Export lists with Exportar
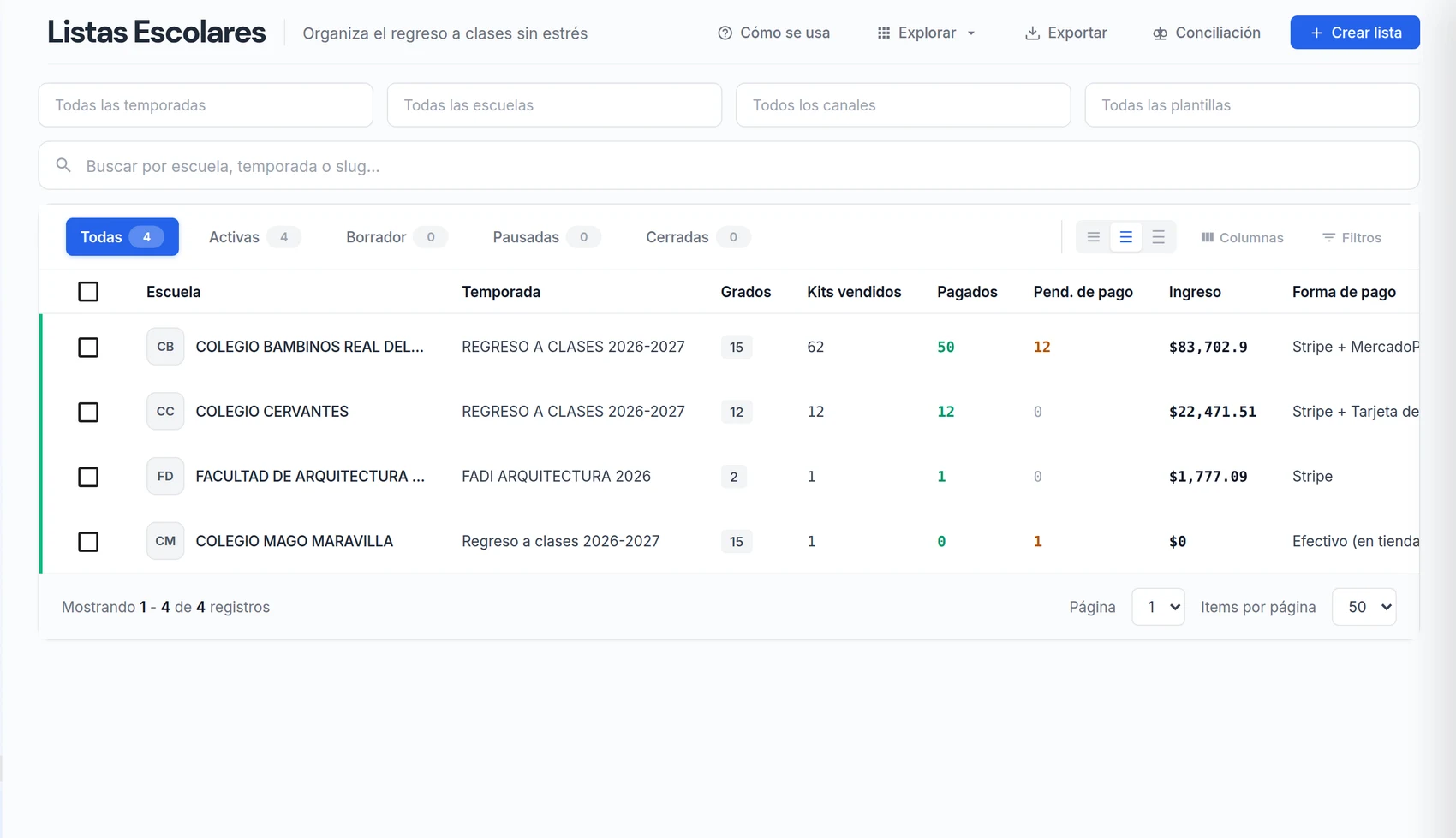The image size is (1456, 838). pyautogui.click(x=1066, y=33)
